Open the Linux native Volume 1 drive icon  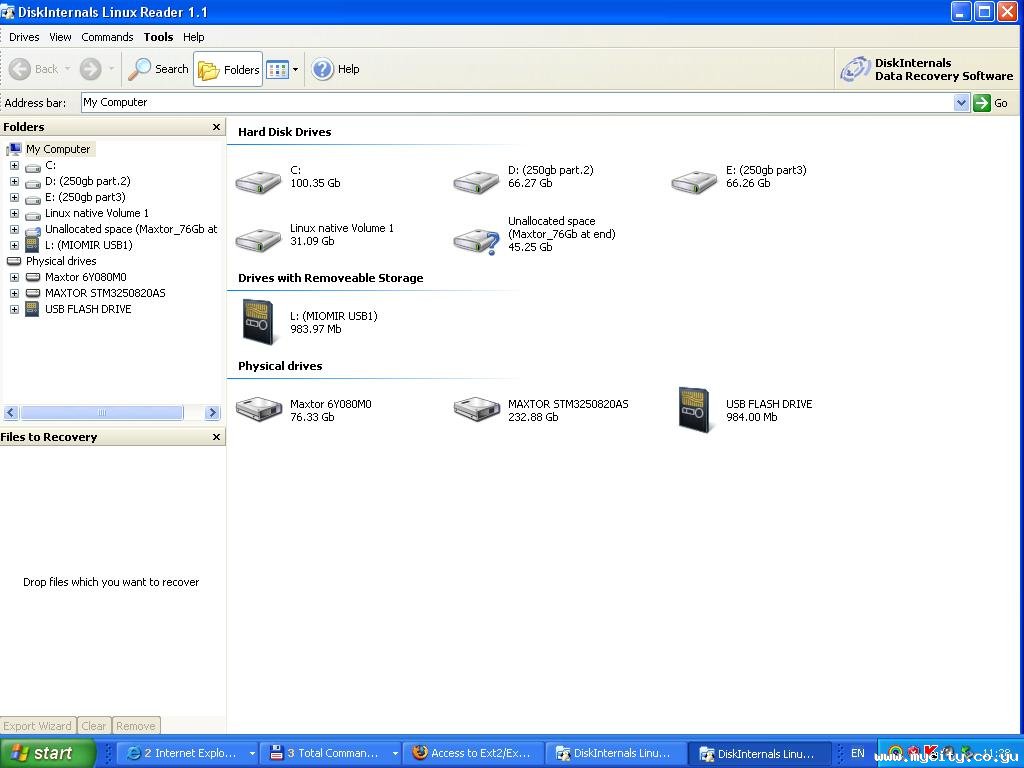[258, 239]
